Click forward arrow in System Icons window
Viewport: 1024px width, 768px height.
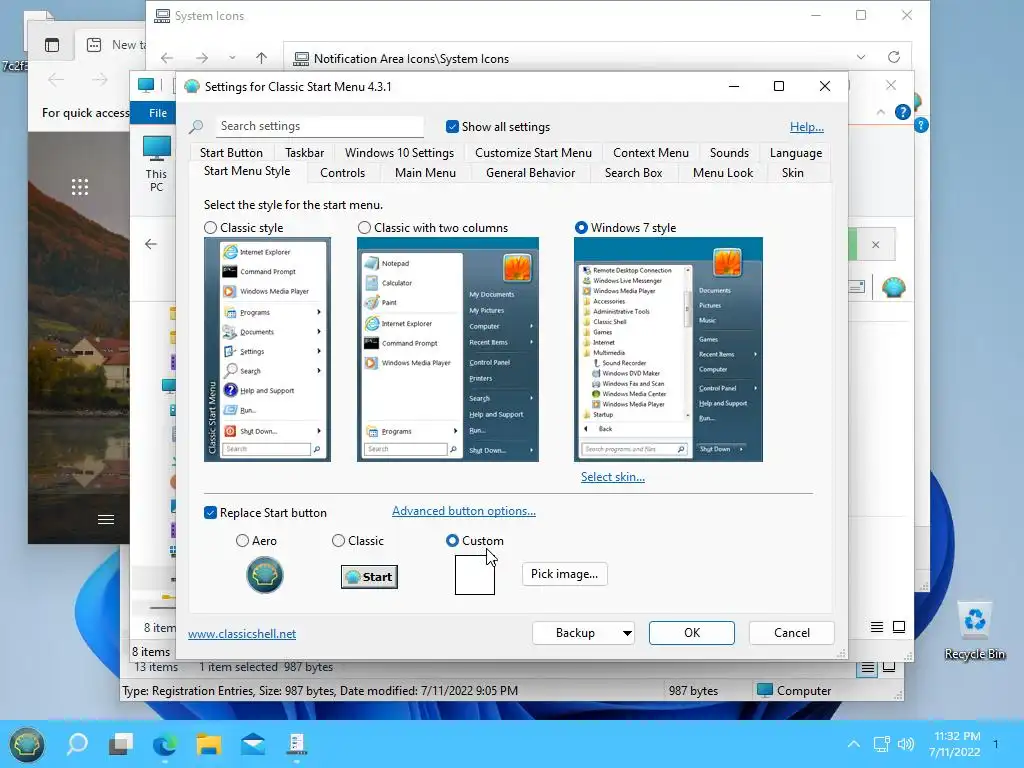point(202,58)
